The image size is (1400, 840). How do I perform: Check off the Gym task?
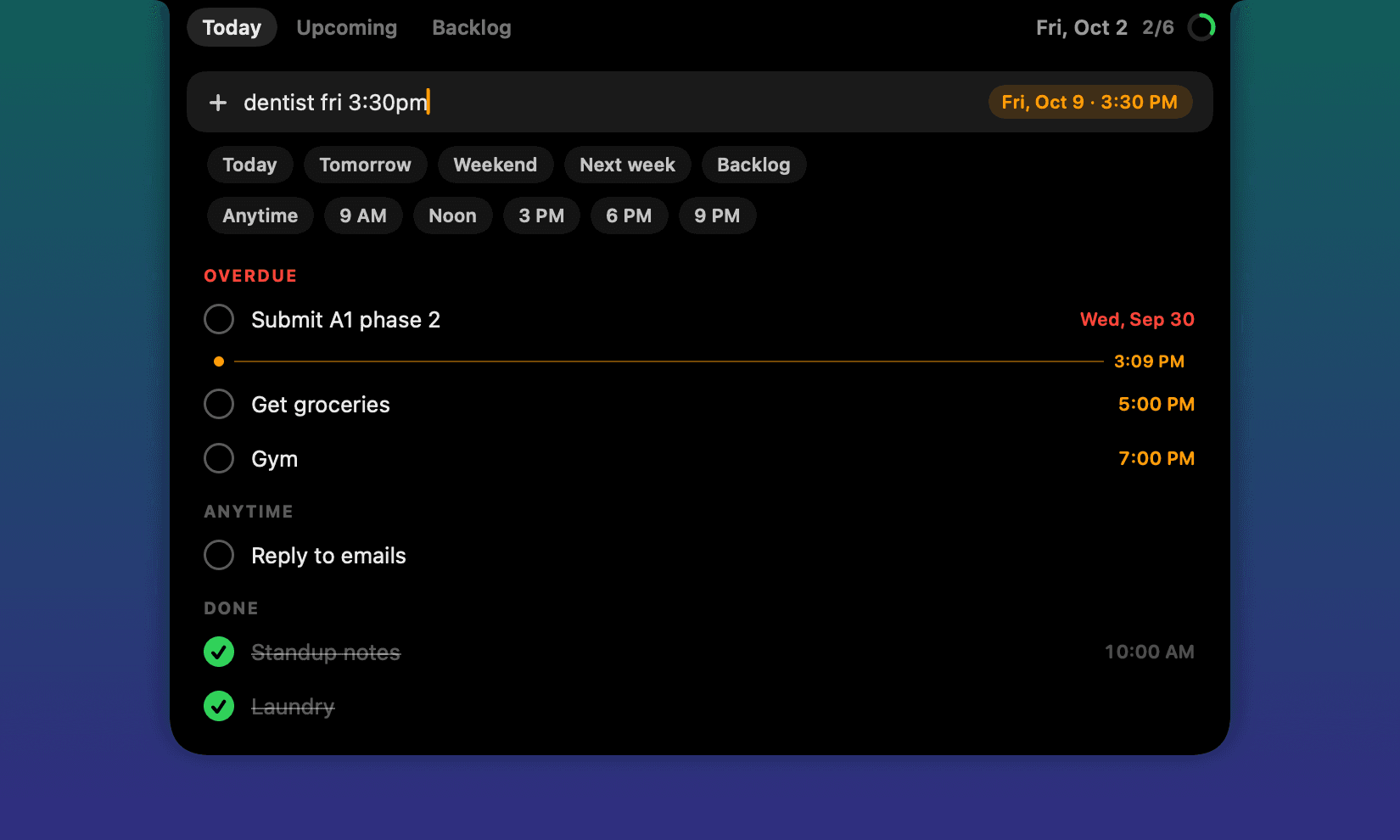pyautogui.click(x=219, y=458)
